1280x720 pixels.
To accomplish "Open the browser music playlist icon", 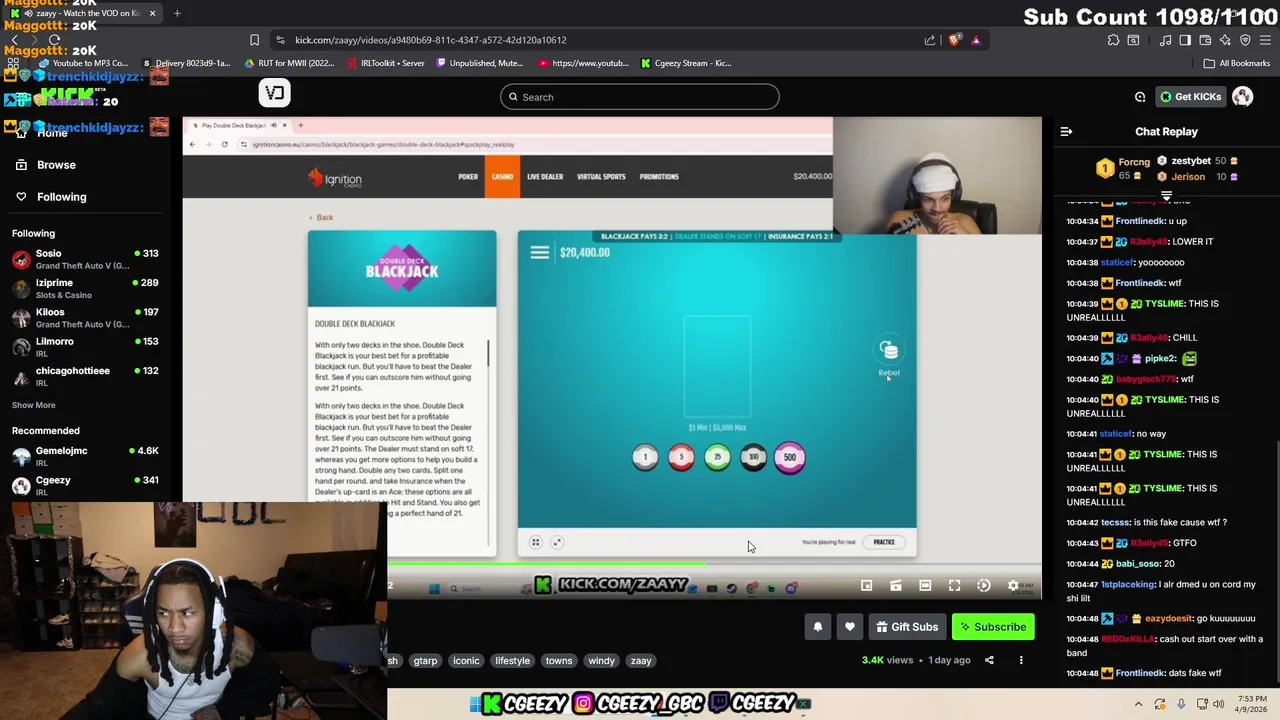I will (1165, 40).
